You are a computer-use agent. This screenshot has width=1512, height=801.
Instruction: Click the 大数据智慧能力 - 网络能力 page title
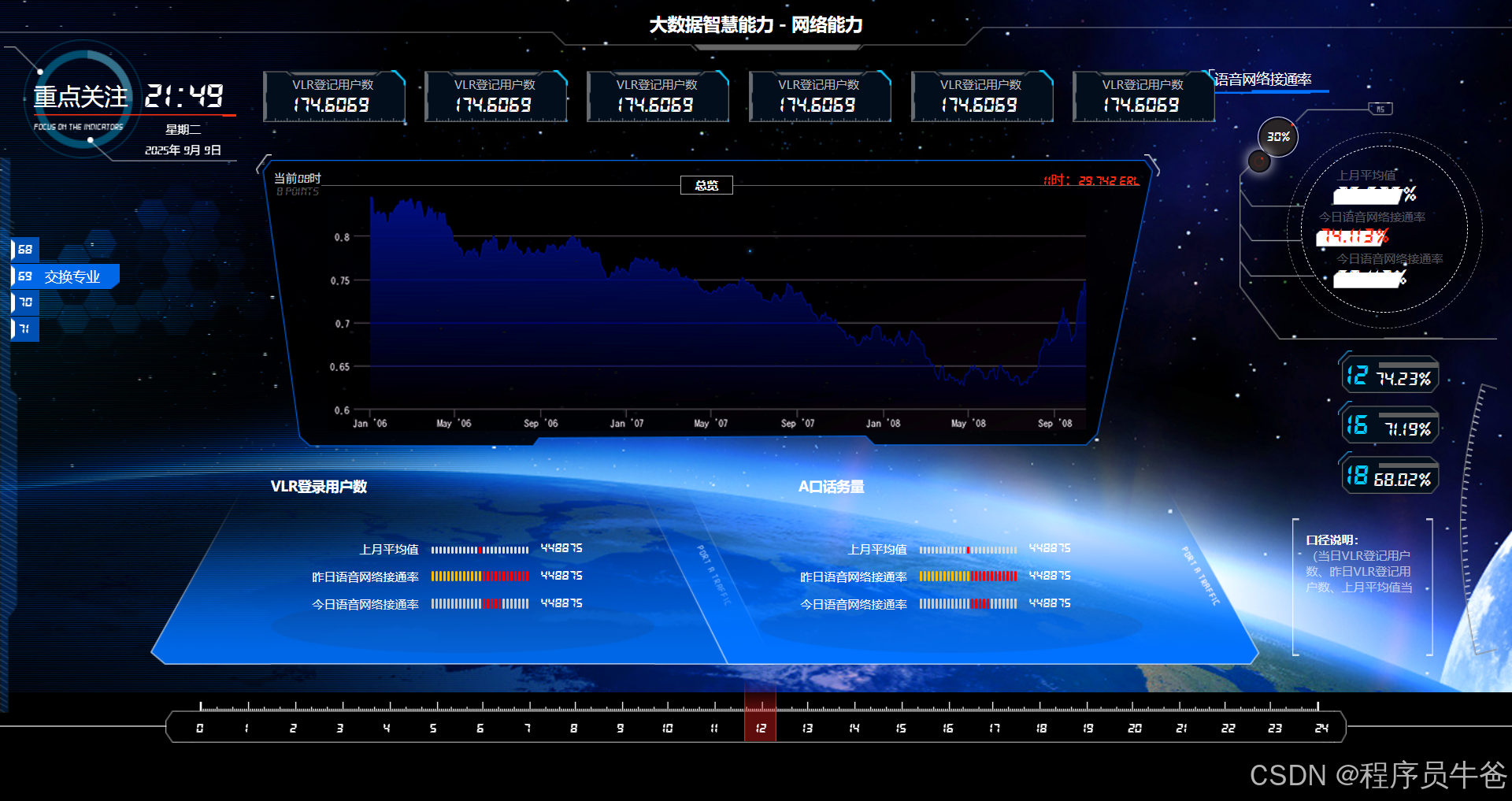756,25
